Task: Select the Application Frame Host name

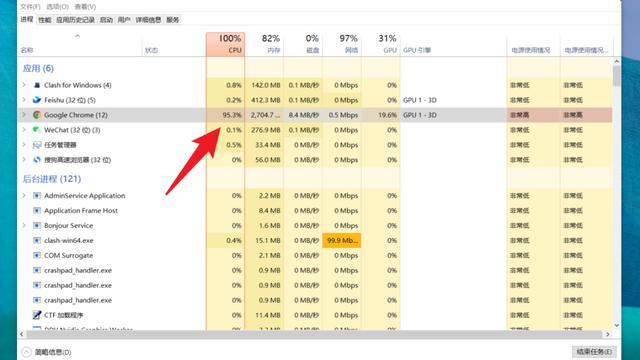Action: tap(81, 211)
